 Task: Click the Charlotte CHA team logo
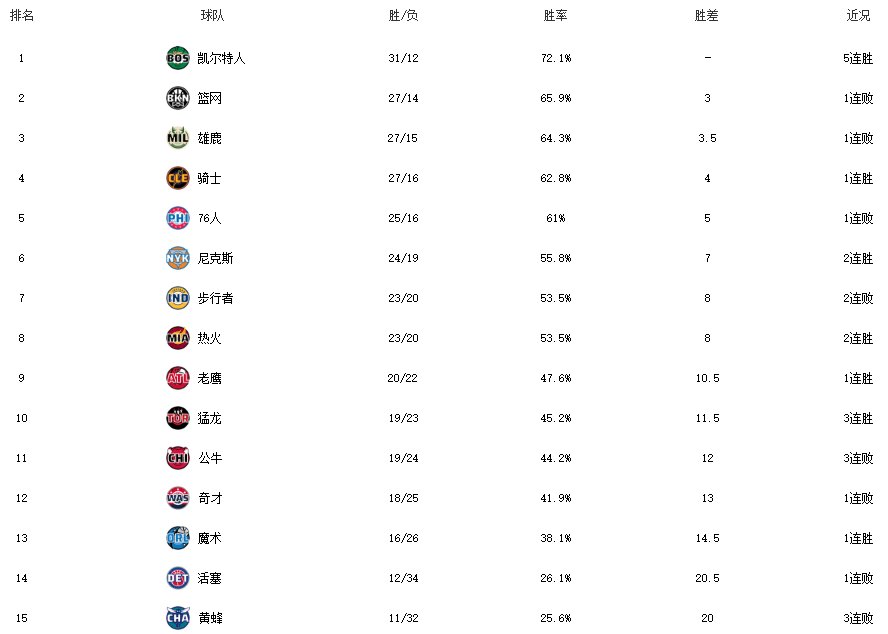pyautogui.click(x=178, y=618)
